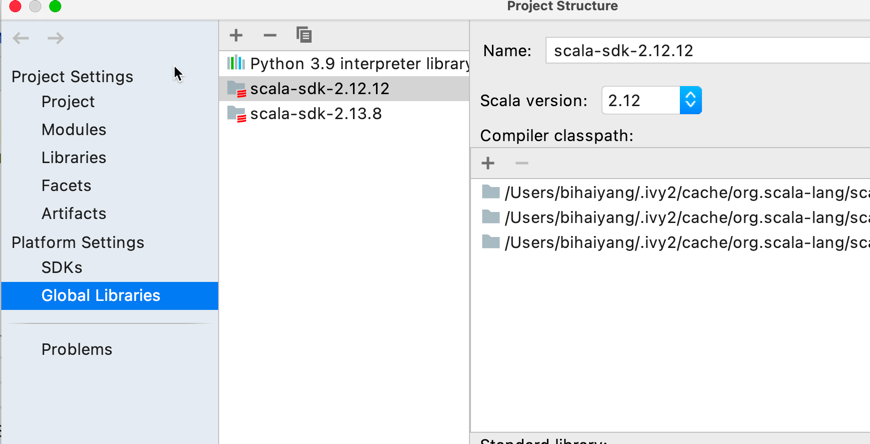Click folder icon of second classpath entry
870x444 pixels.
490,217
